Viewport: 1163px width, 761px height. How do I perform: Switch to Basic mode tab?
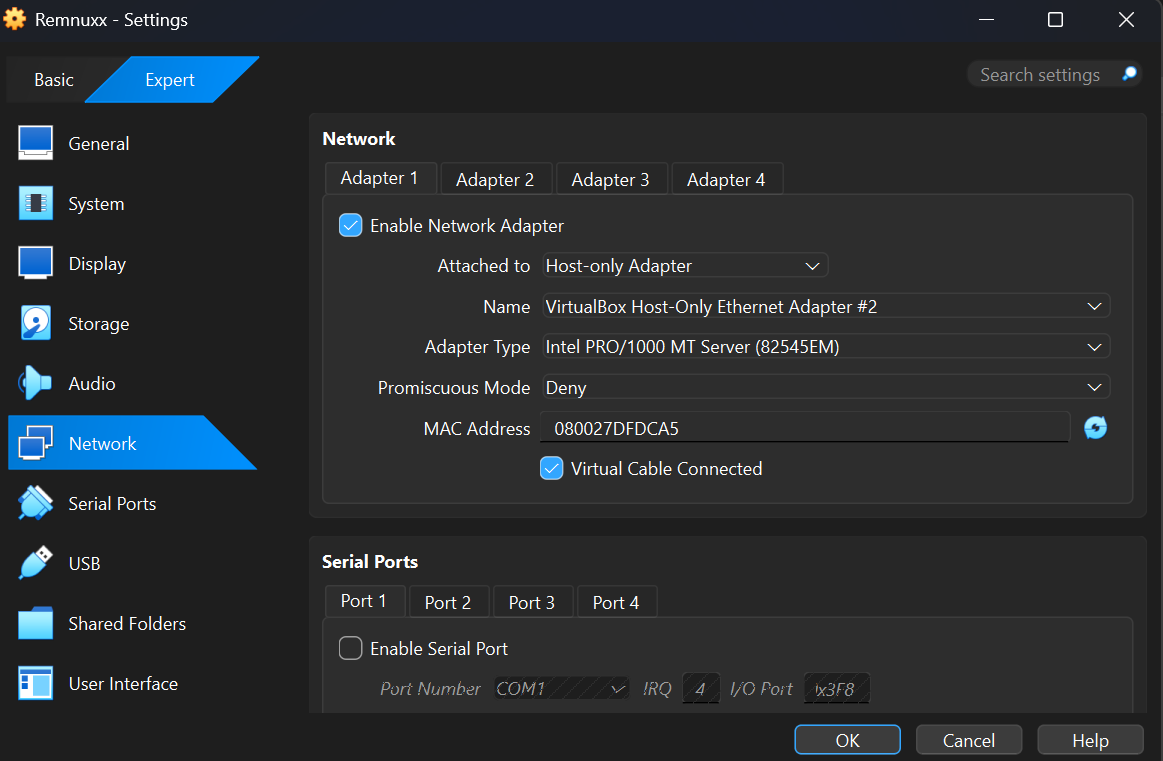(53, 79)
